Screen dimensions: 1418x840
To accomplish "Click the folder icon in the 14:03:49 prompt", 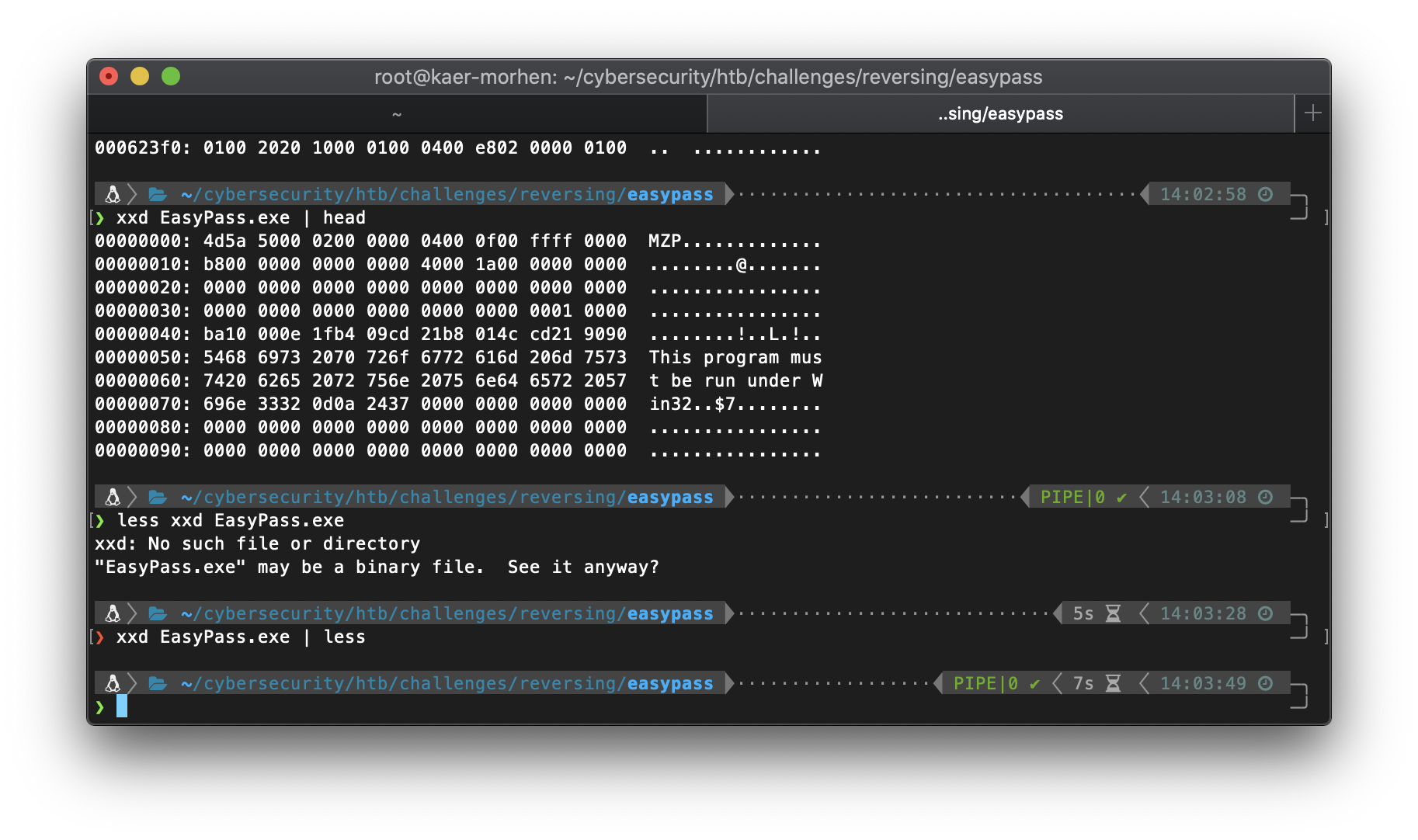I will (x=158, y=683).
